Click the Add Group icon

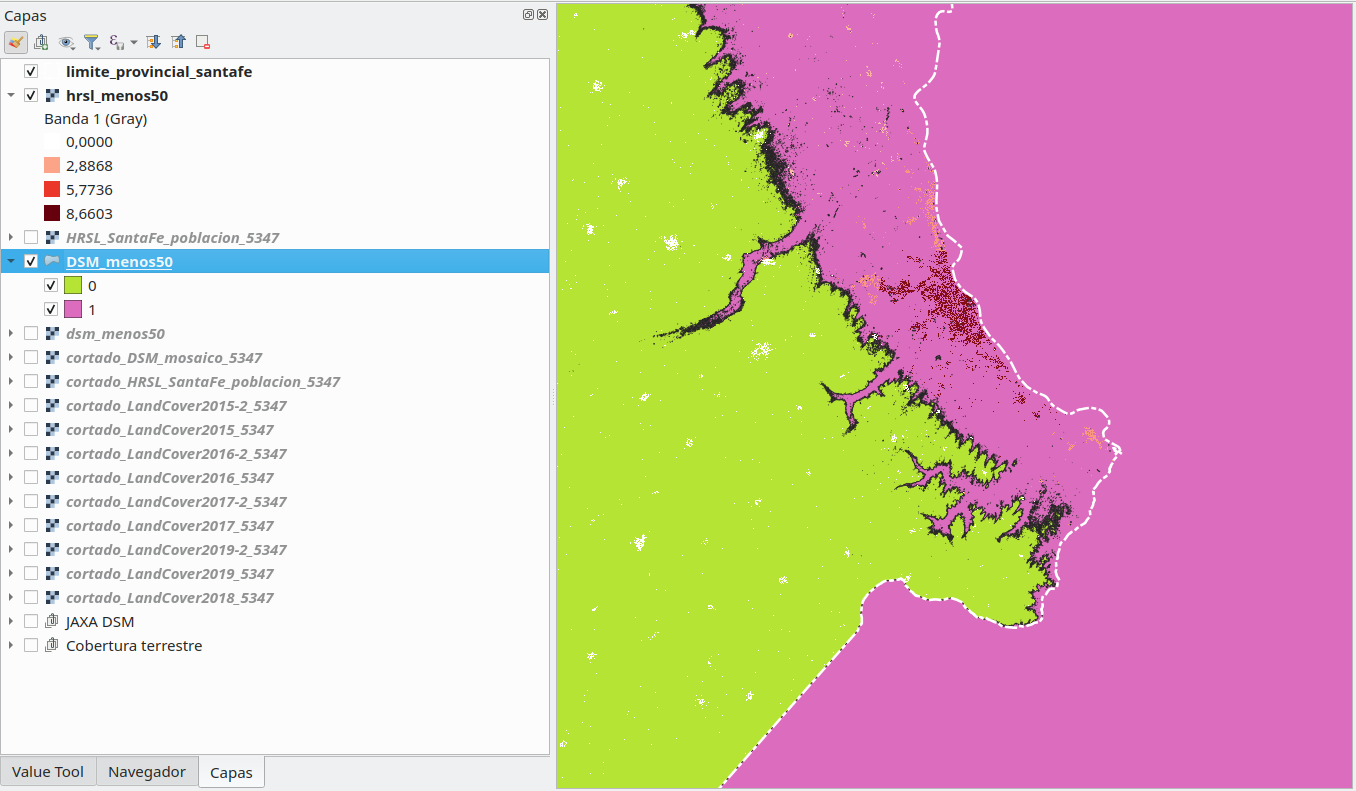click(x=41, y=42)
